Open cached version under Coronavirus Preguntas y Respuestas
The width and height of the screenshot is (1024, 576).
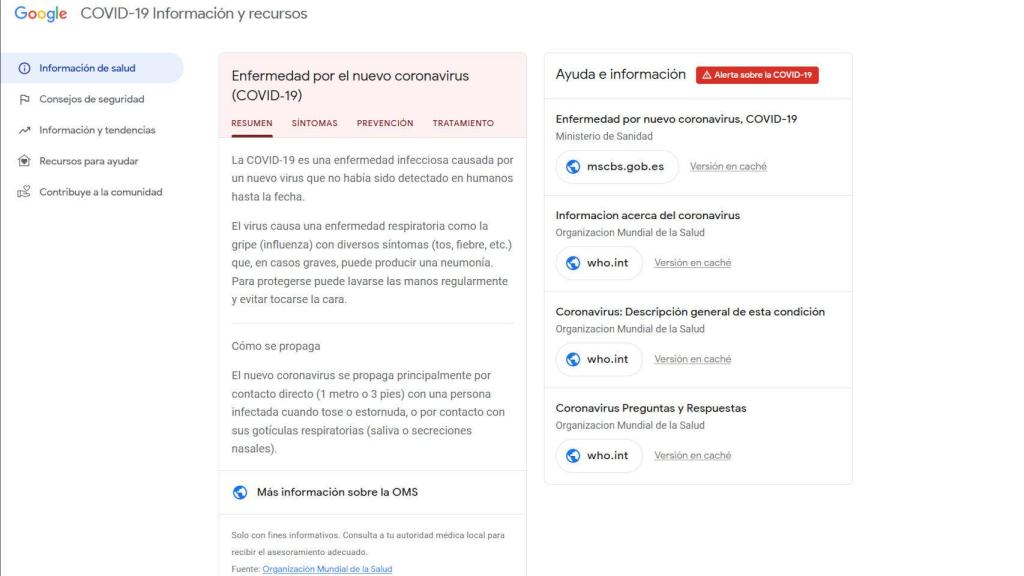tap(692, 455)
